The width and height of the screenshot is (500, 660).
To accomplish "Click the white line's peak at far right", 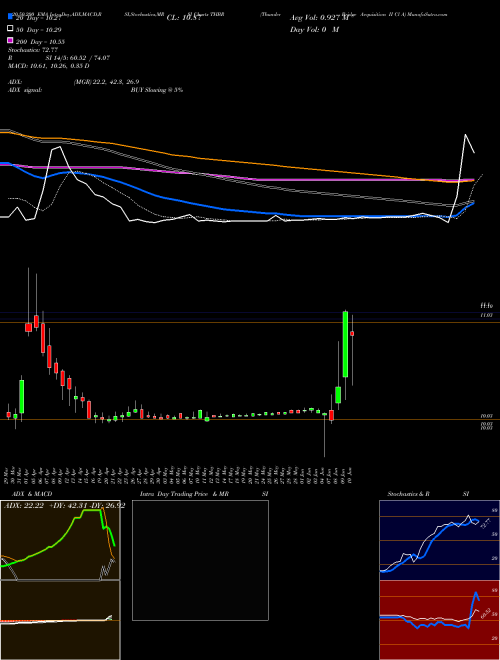I will [x=465, y=135].
